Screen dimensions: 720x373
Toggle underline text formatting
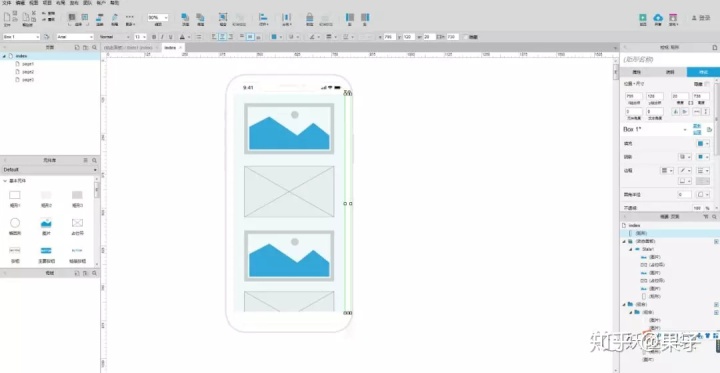coord(170,37)
